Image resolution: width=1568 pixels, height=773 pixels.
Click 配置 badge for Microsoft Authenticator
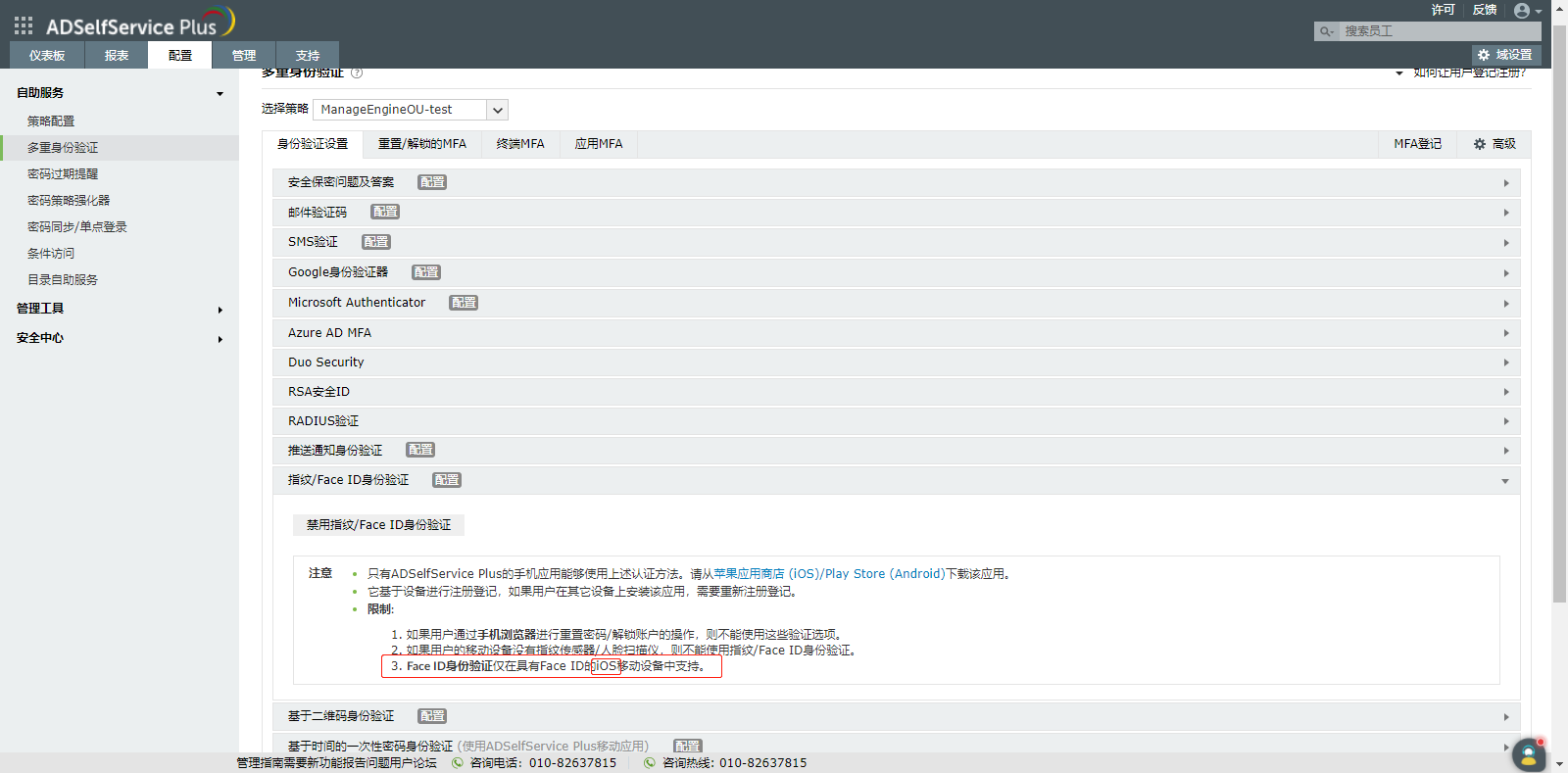pos(464,303)
